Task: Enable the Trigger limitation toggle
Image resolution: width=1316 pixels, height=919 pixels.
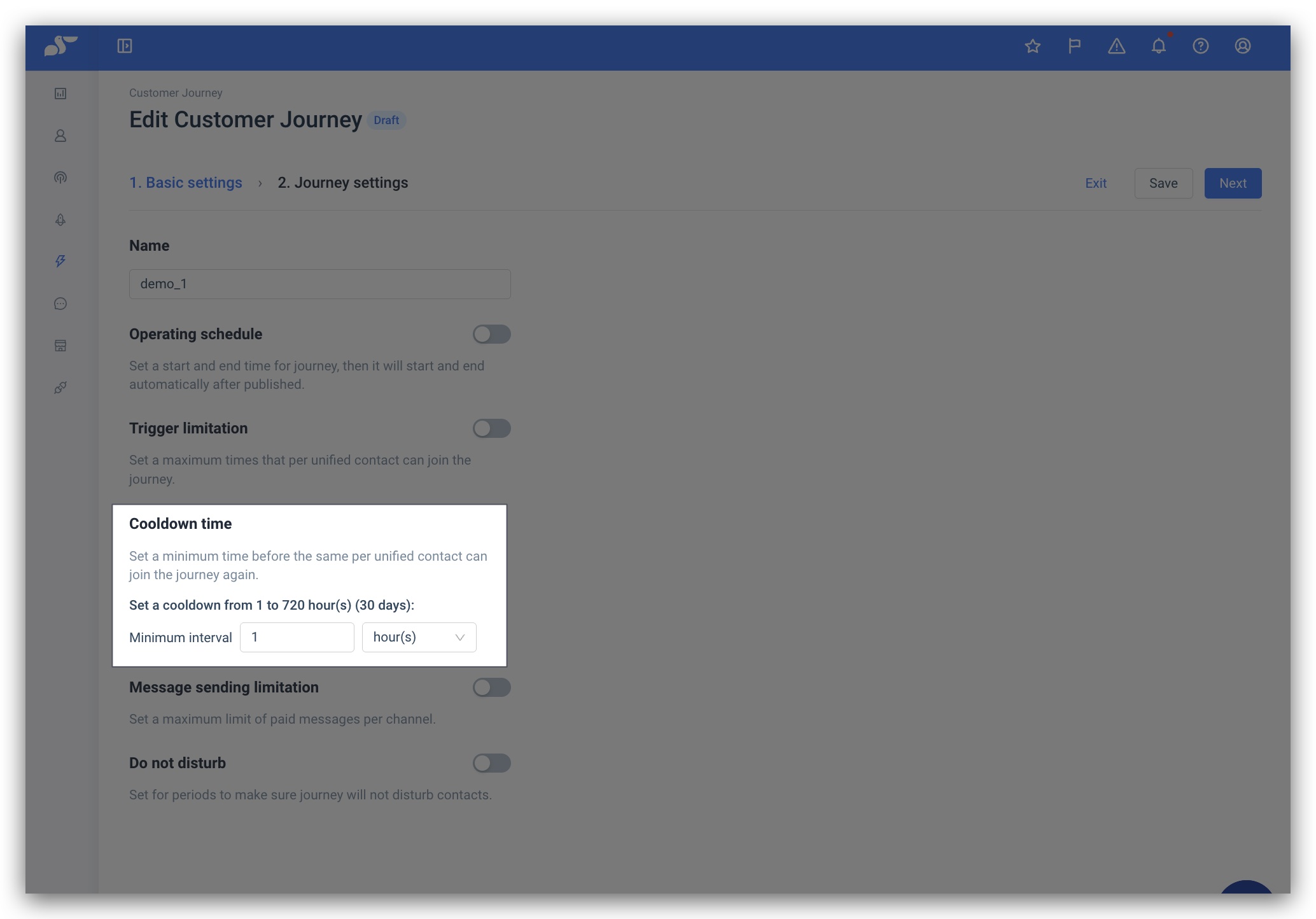Action: tap(491, 428)
